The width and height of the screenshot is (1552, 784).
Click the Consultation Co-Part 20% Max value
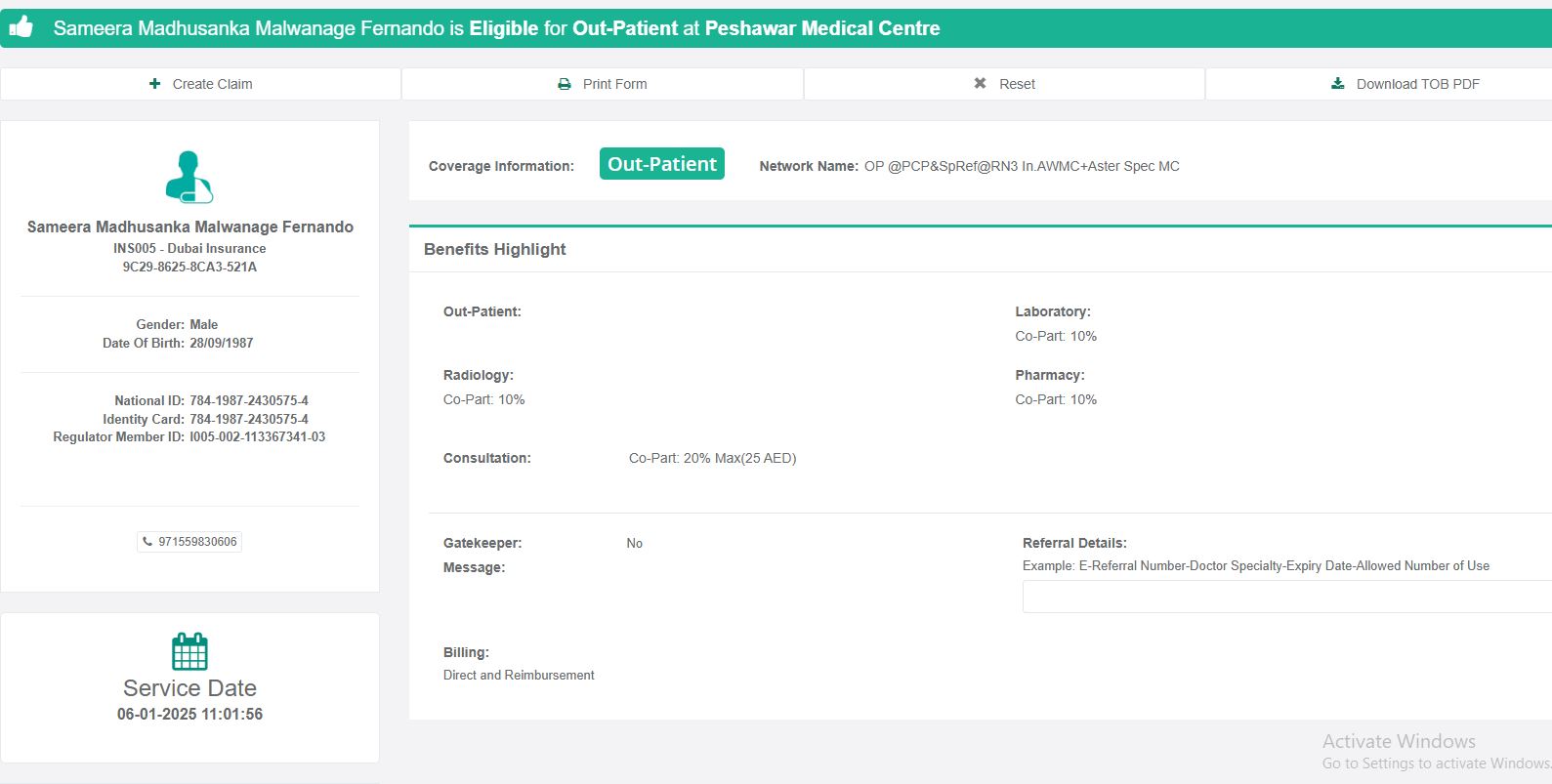[712, 458]
